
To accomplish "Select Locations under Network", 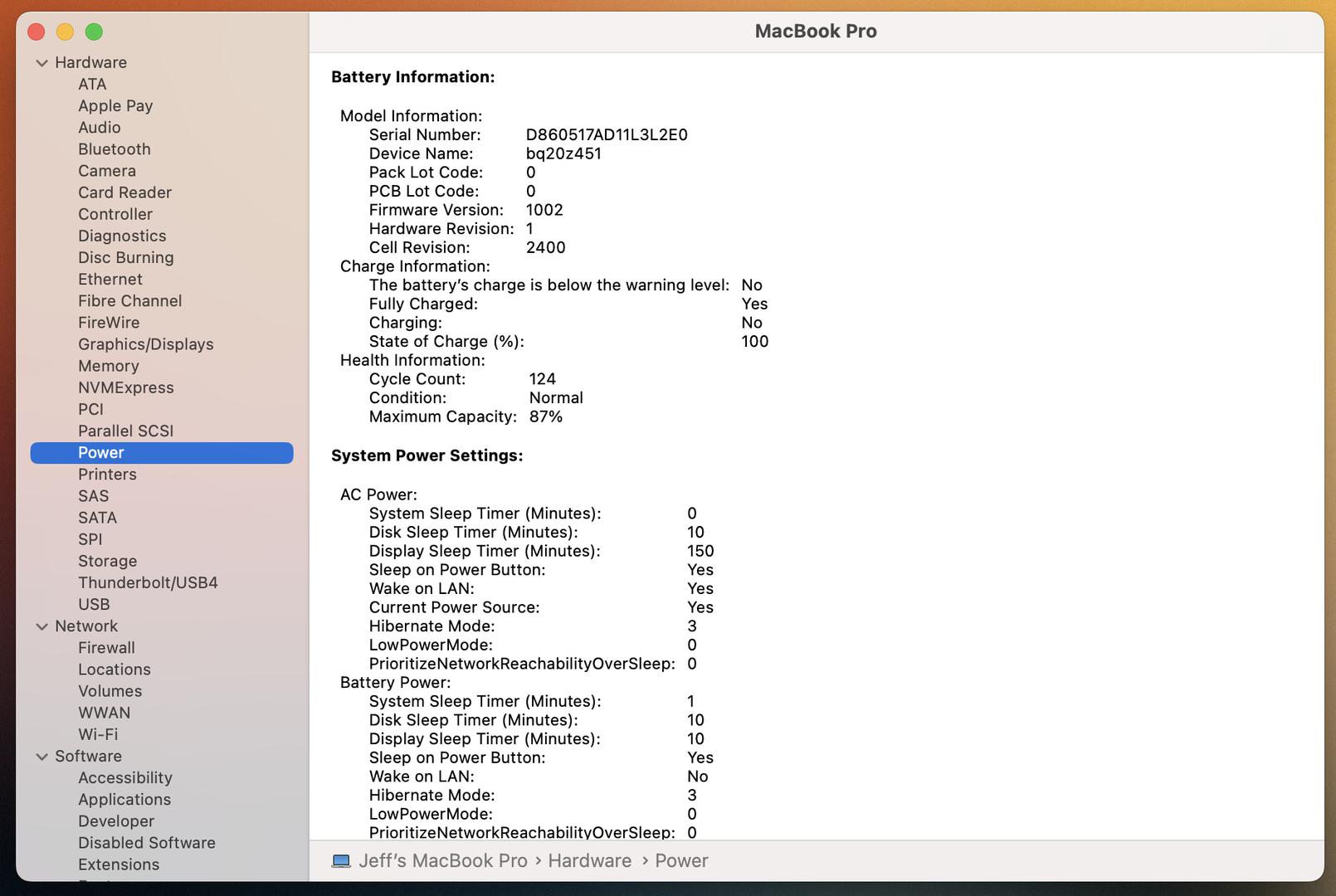I will click(x=115, y=669).
